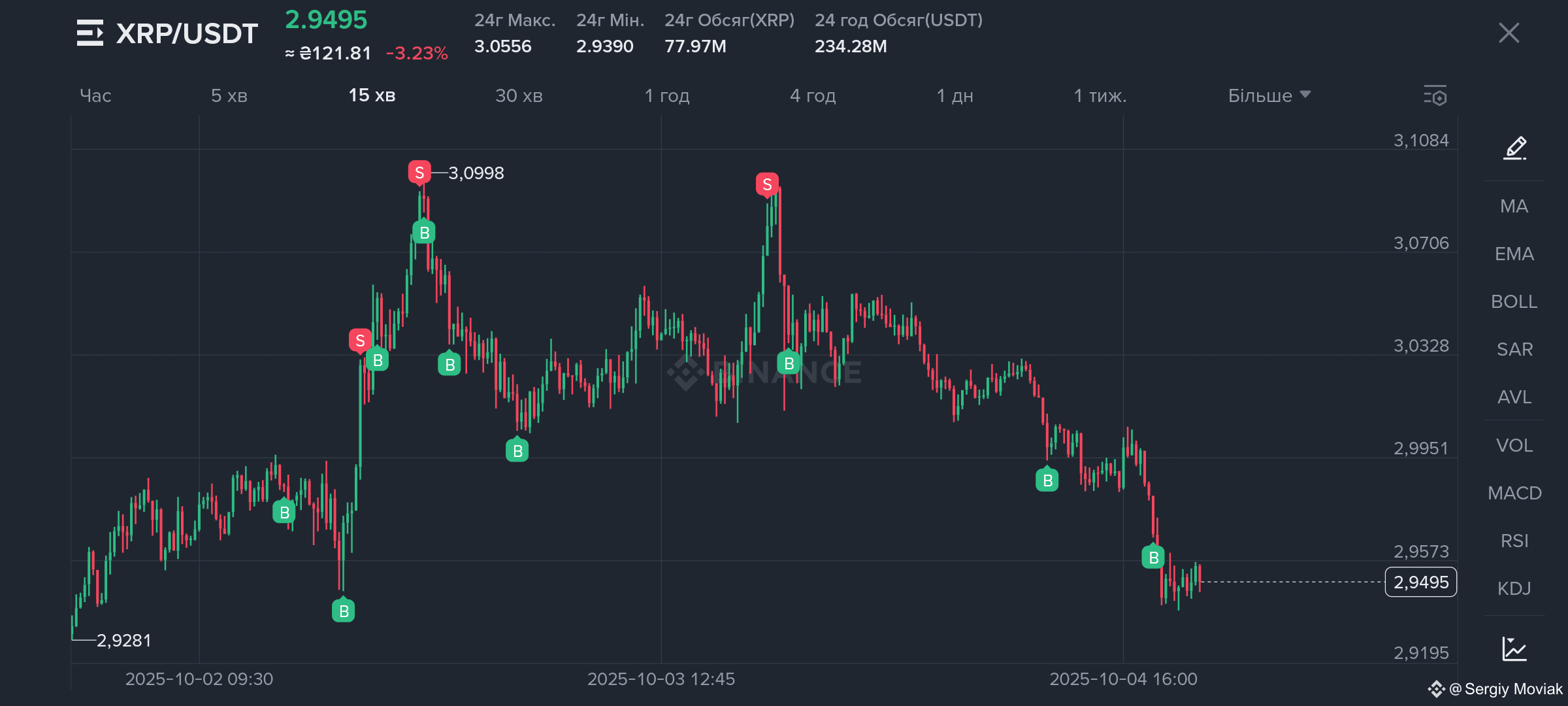Image resolution: width=1568 pixels, height=706 pixels.
Task: Click the -3.23% change value
Action: click(x=417, y=53)
